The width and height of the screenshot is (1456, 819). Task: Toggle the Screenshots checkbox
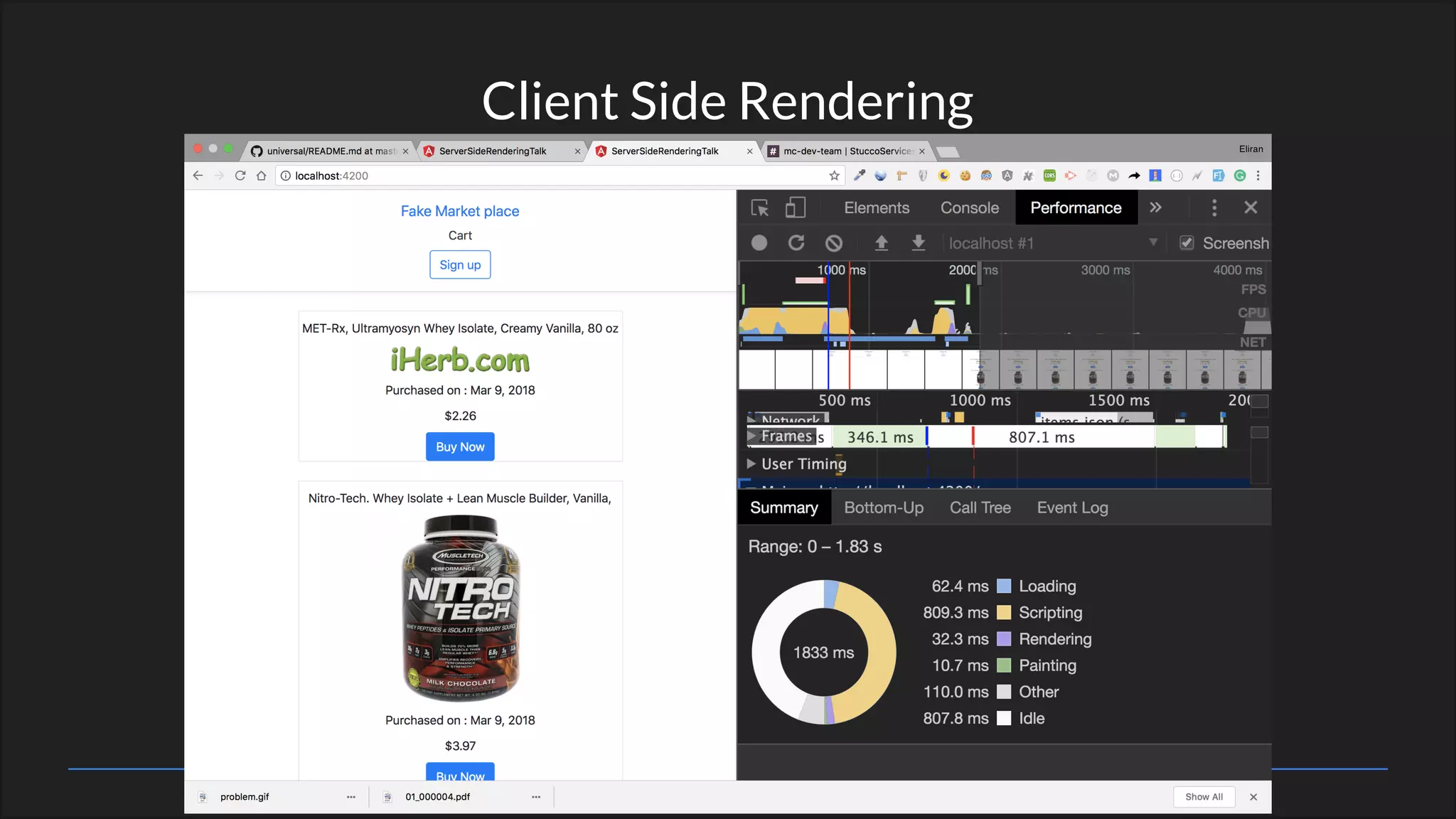pyautogui.click(x=1187, y=243)
